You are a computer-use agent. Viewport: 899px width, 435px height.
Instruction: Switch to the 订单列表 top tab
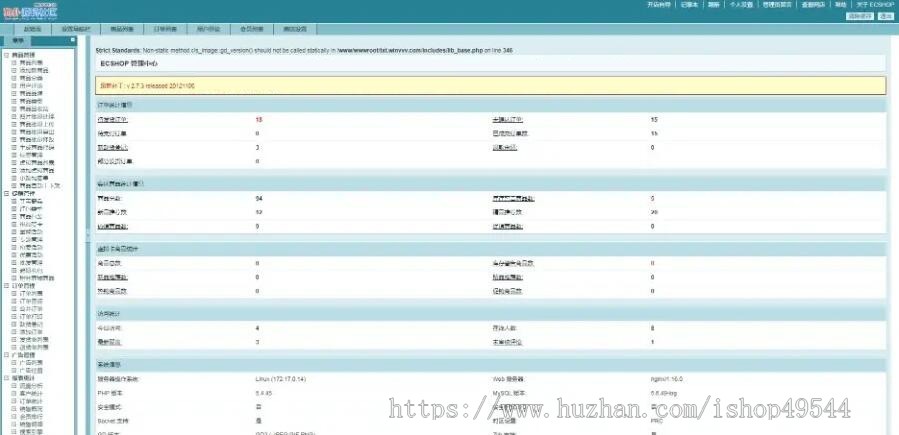click(165, 29)
